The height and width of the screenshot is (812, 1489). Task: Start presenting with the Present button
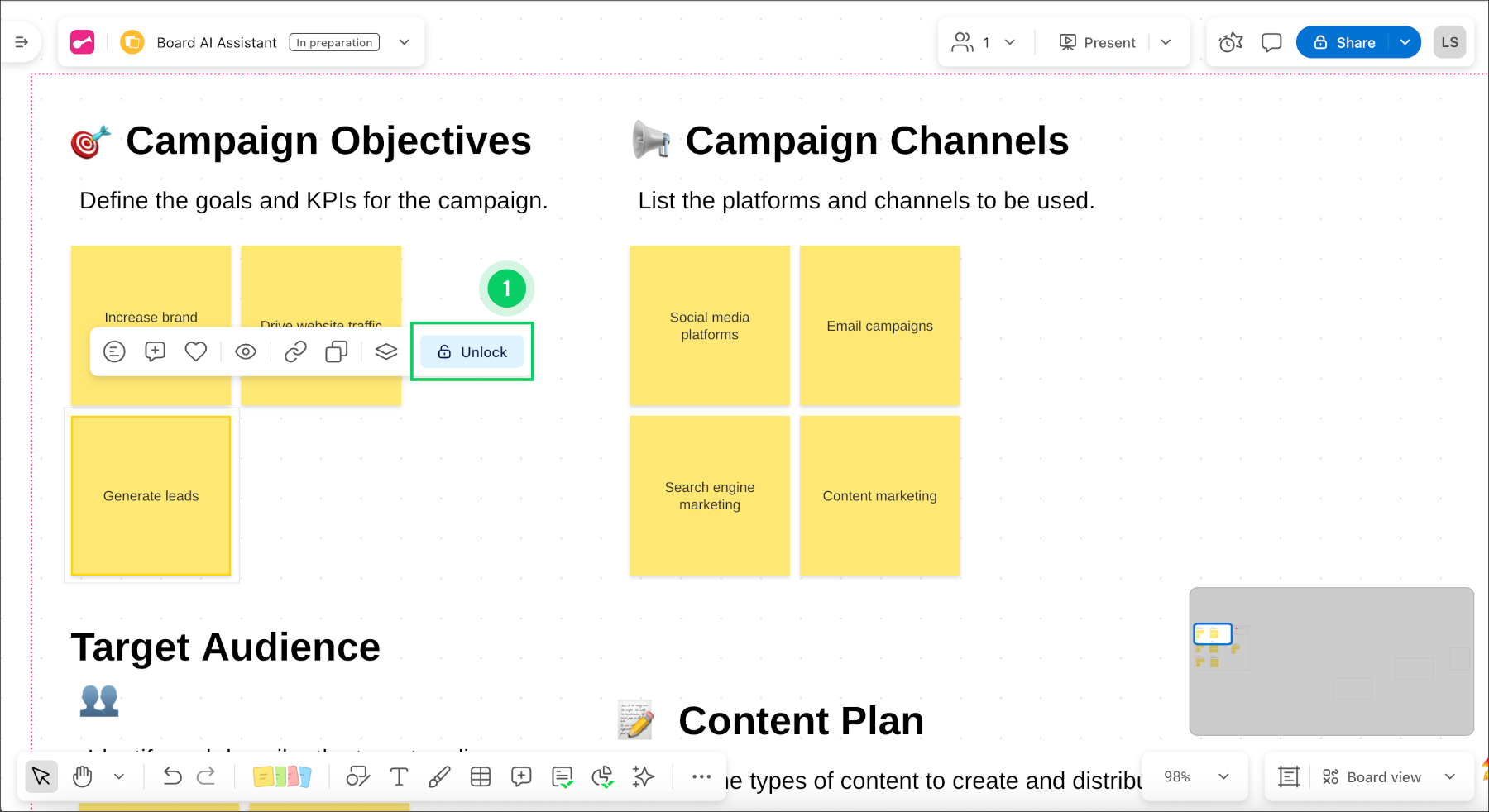tap(1098, 42)
